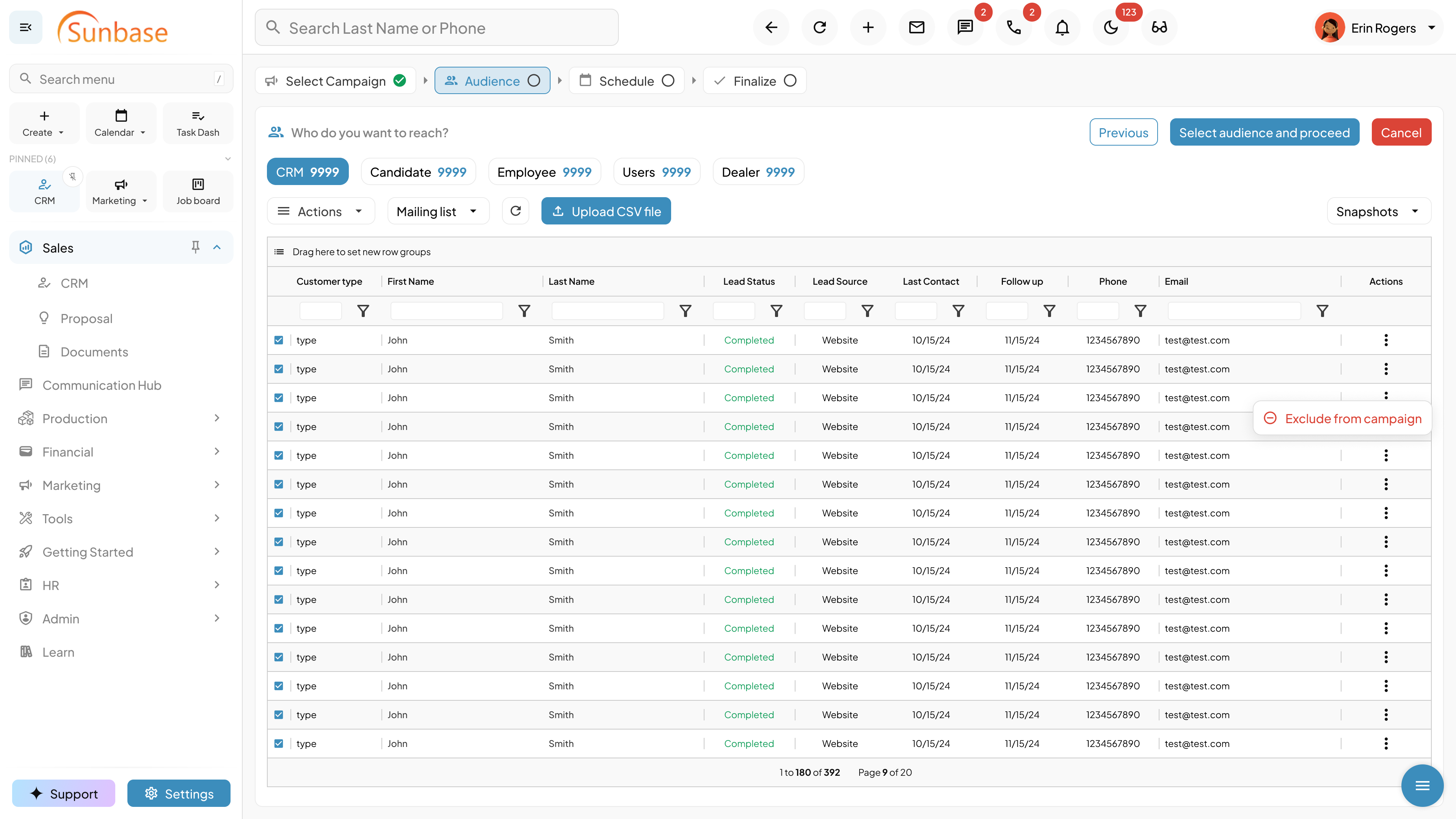Click the Search Last Name or Phone field
Viewport: 1456px width, 819px height.
436,28
